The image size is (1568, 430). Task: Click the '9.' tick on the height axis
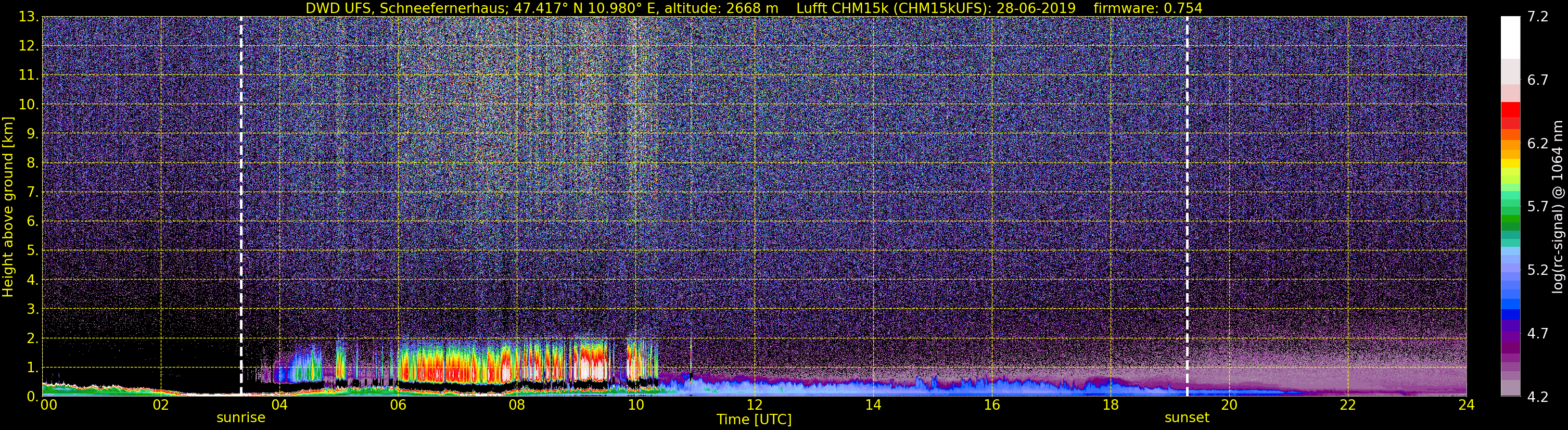pyautogui.click(x=32, y=134)
